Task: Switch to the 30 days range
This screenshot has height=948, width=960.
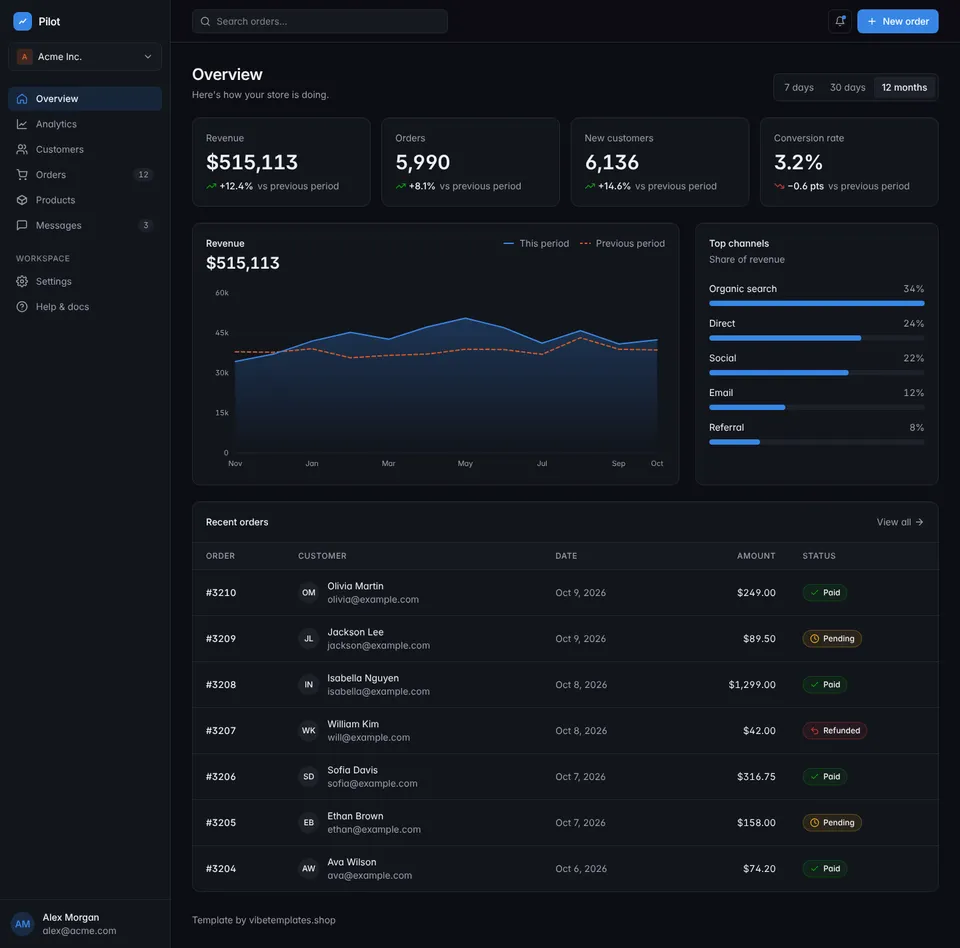Action: (x=847, y=88)
